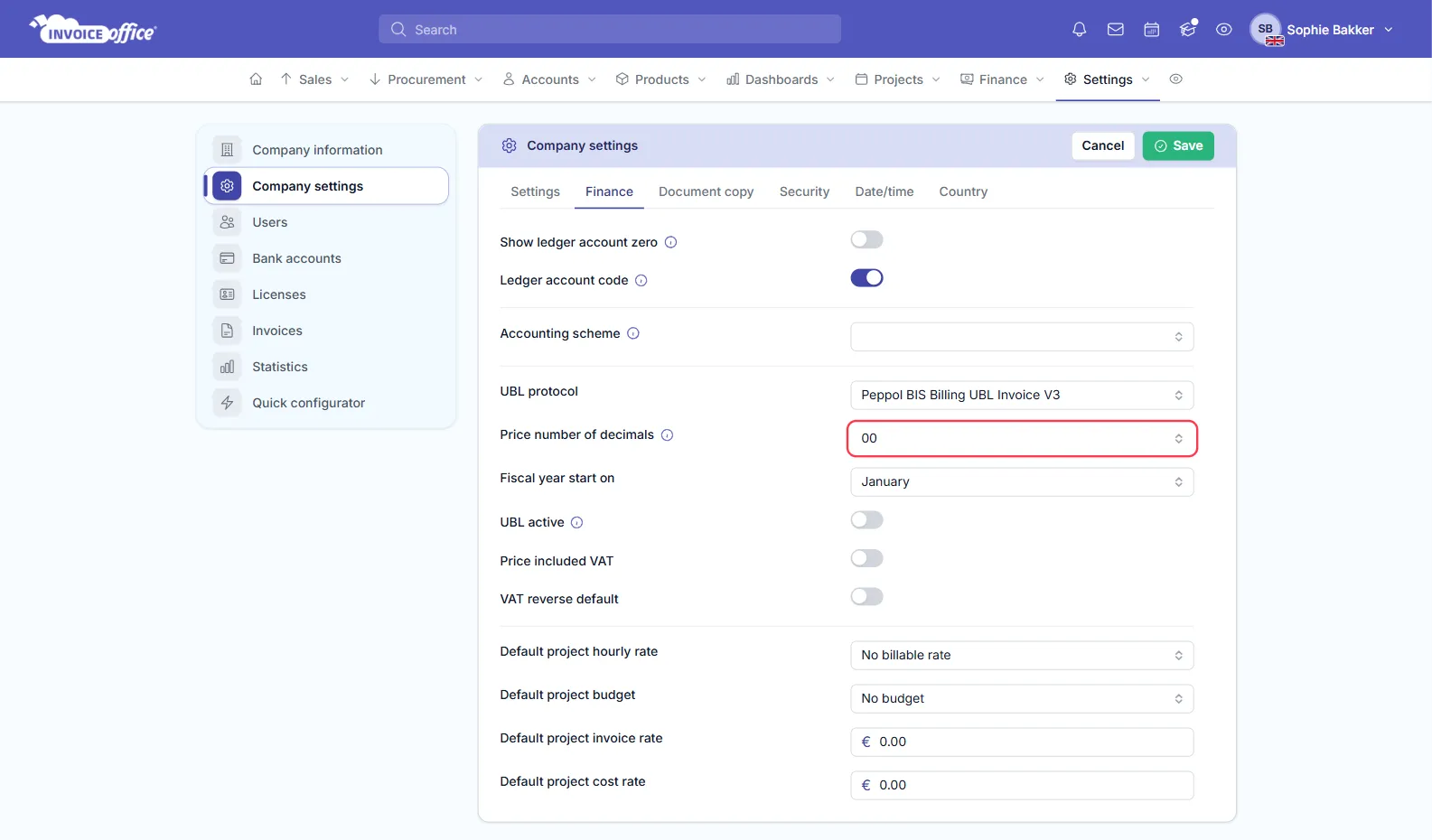
Task: Click the InvoiceOffice logo
Action: (93, 30)
